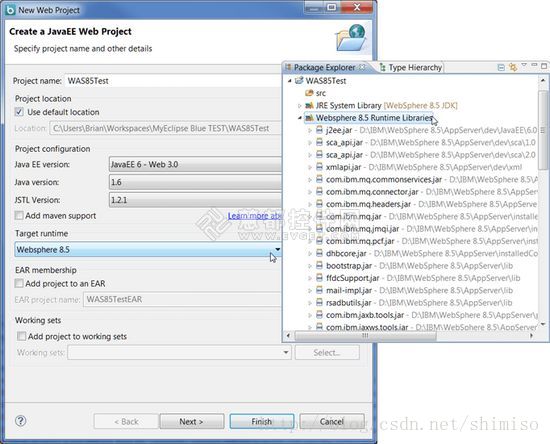Screen dimensions: 550x444
Task: Click the Websphere 8.5 Runtime Libraries icon
Action: point(309,118)
